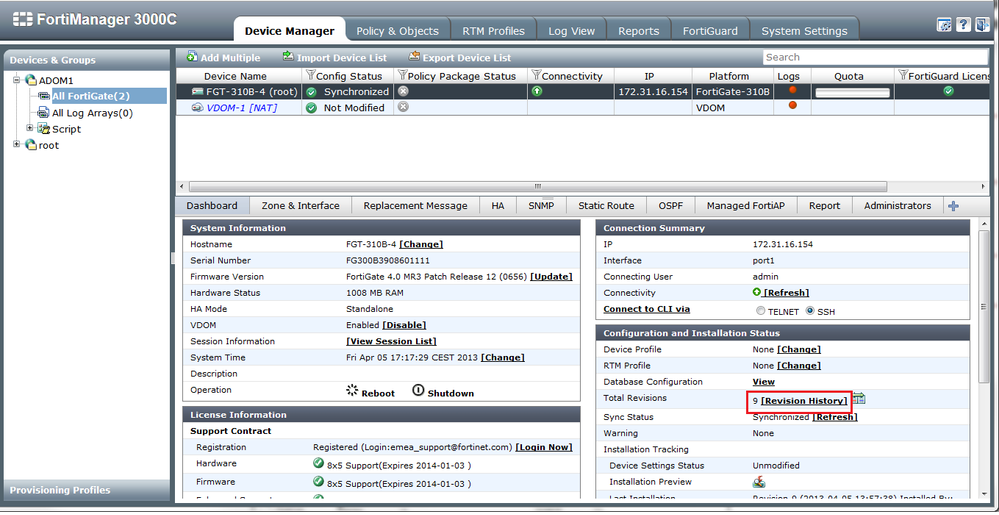Click the Installation Preview icon
Image resolution: width=999 pixels, height=515 pixels.
[x=759, y=482]
